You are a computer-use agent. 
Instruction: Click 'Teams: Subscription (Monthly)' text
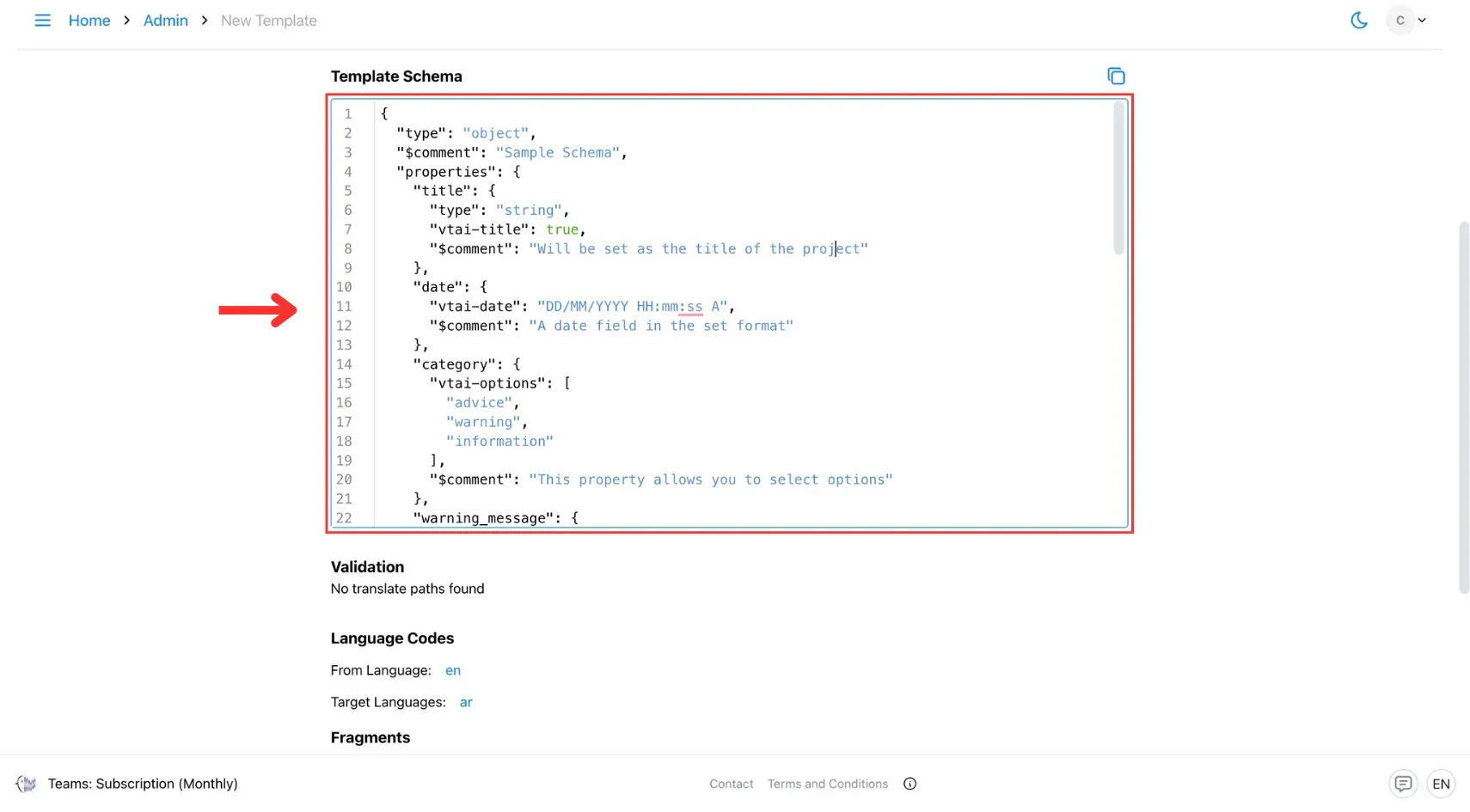point(143,784)
